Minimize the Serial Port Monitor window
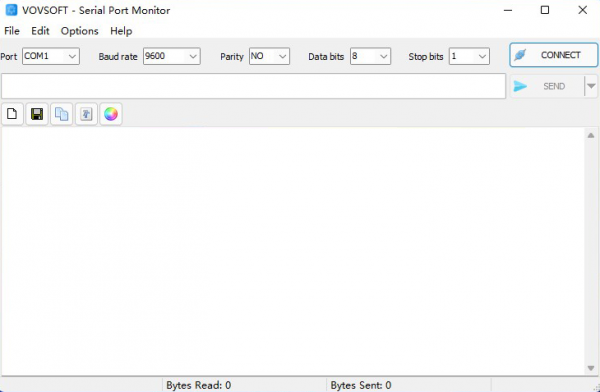The width and height of the screenshot is (600, 392). click(508, 10)
